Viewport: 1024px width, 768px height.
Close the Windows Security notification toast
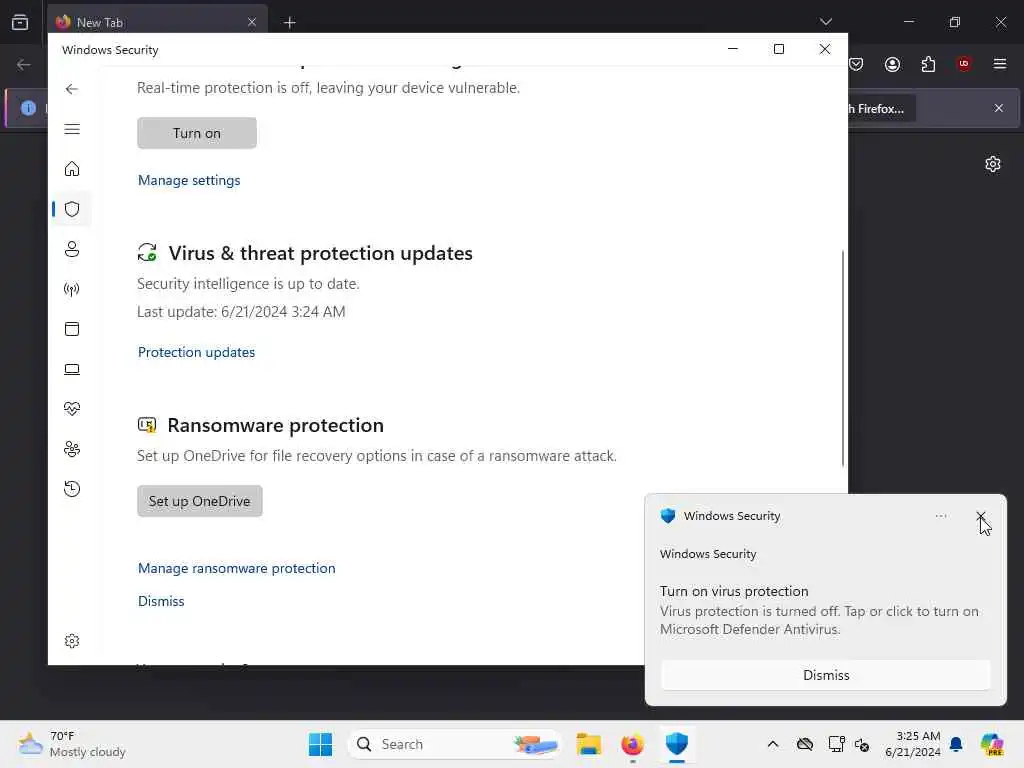coord(981,516)
